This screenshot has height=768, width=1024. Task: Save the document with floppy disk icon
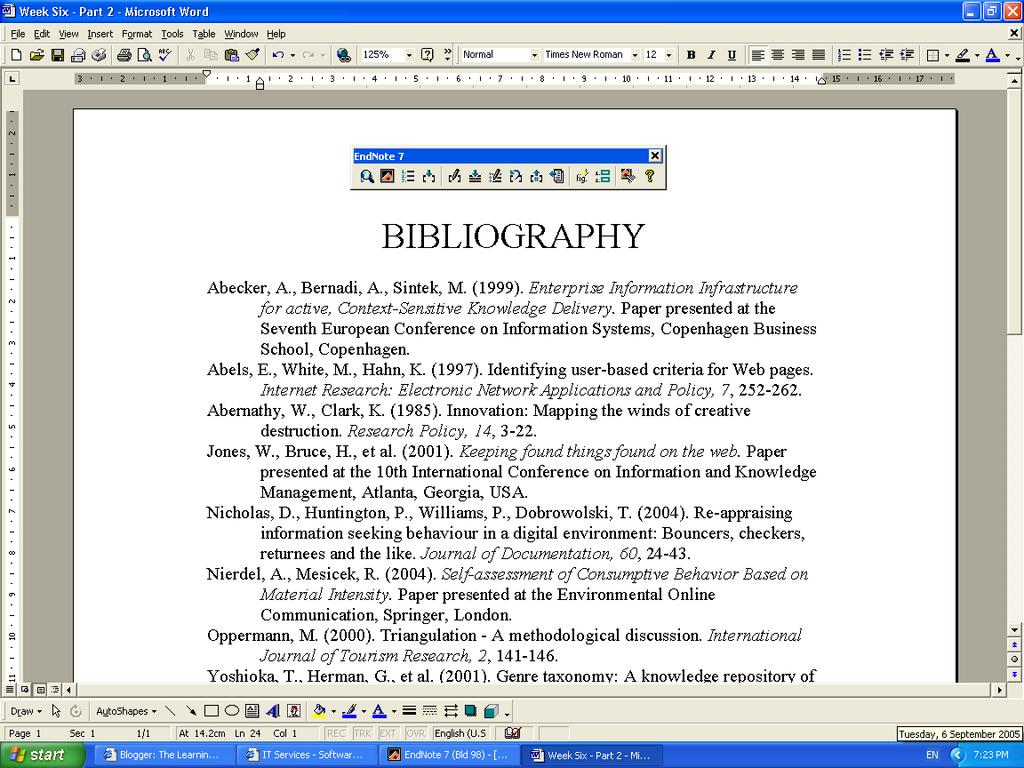[57, 55]
